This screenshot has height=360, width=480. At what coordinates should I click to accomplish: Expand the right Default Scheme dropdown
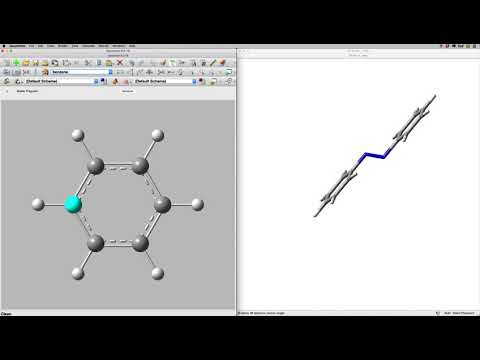tap(194, 81)
